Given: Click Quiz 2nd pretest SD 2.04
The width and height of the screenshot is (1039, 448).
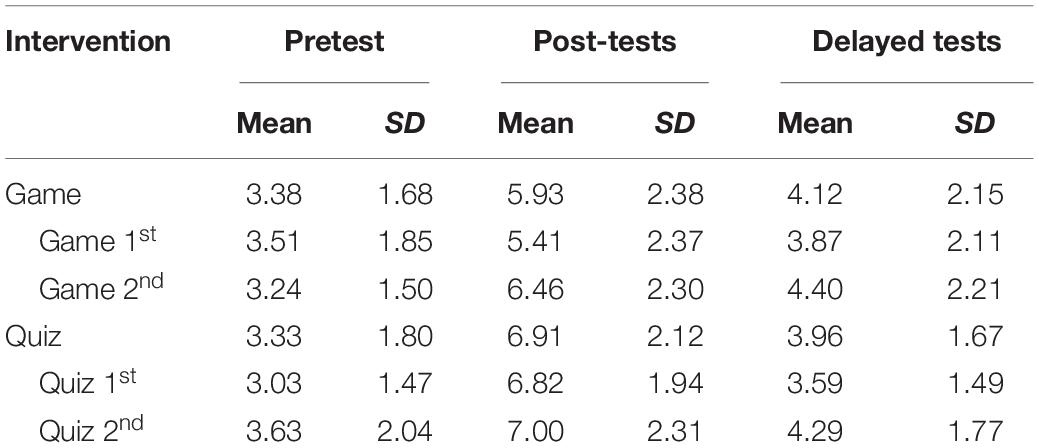Looking at the screenshot, I should coord(404,432).
